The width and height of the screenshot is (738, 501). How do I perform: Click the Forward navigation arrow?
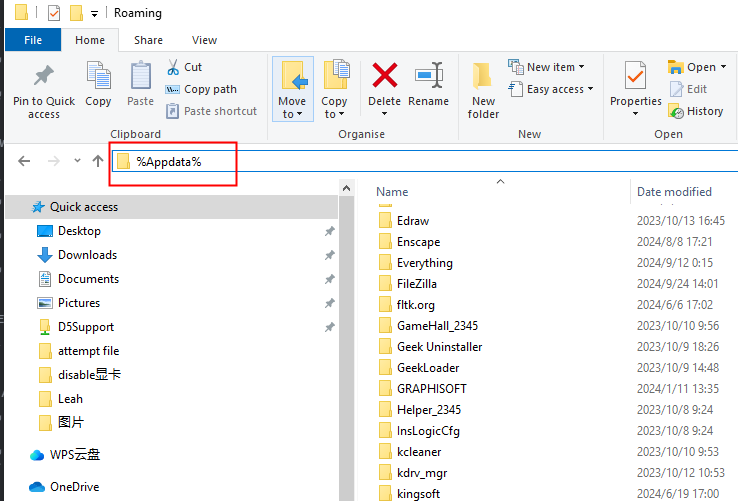click(54, 162)
